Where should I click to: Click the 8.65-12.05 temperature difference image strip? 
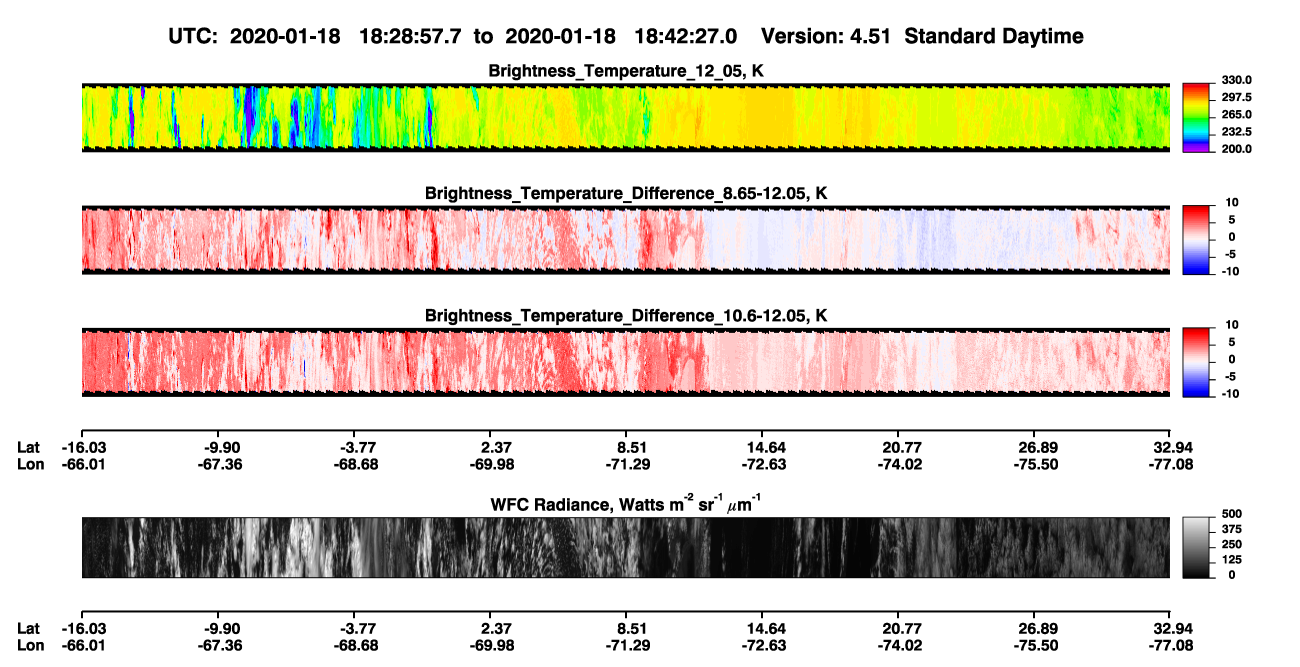pos(626,239)
